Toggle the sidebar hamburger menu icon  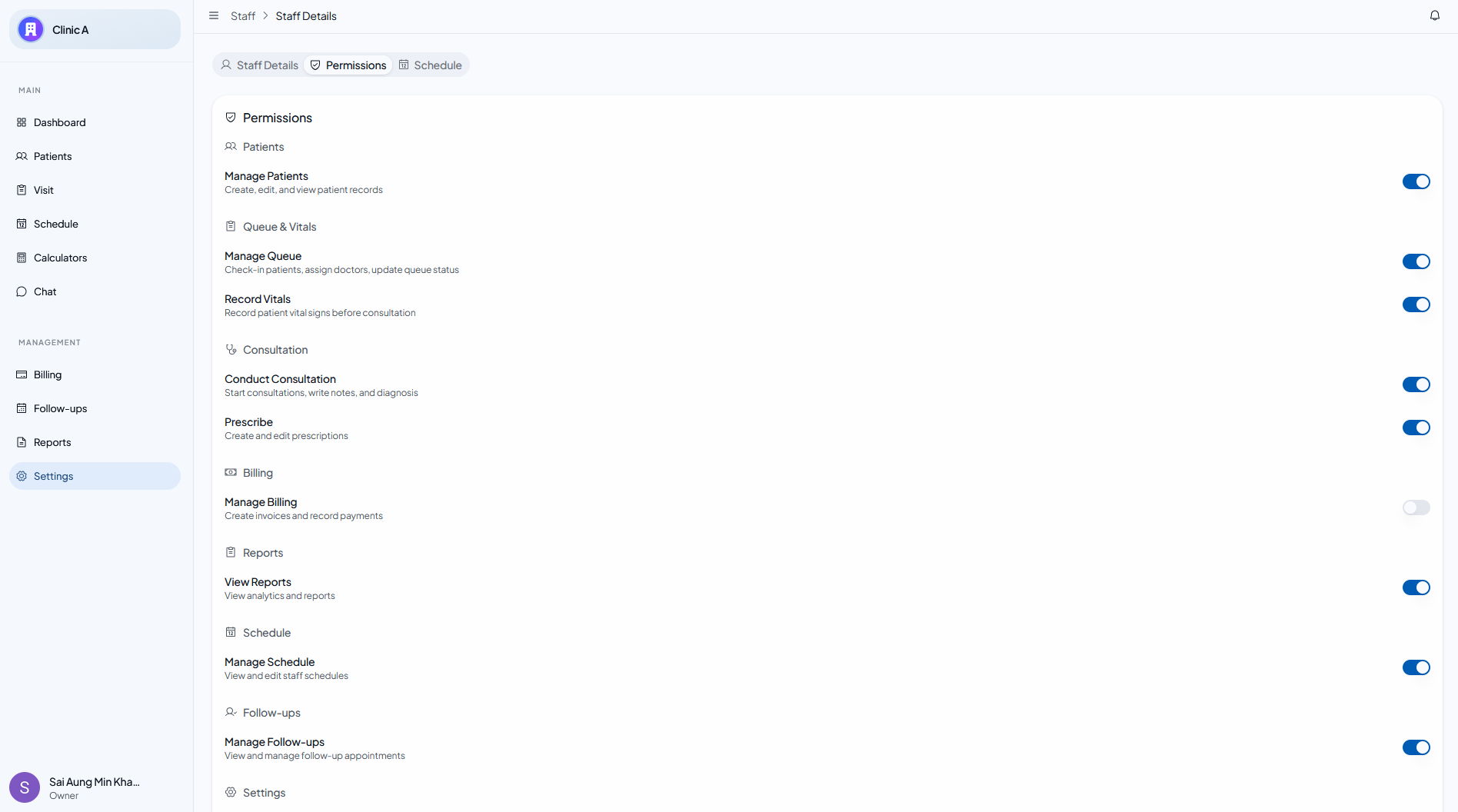[214, 15]
